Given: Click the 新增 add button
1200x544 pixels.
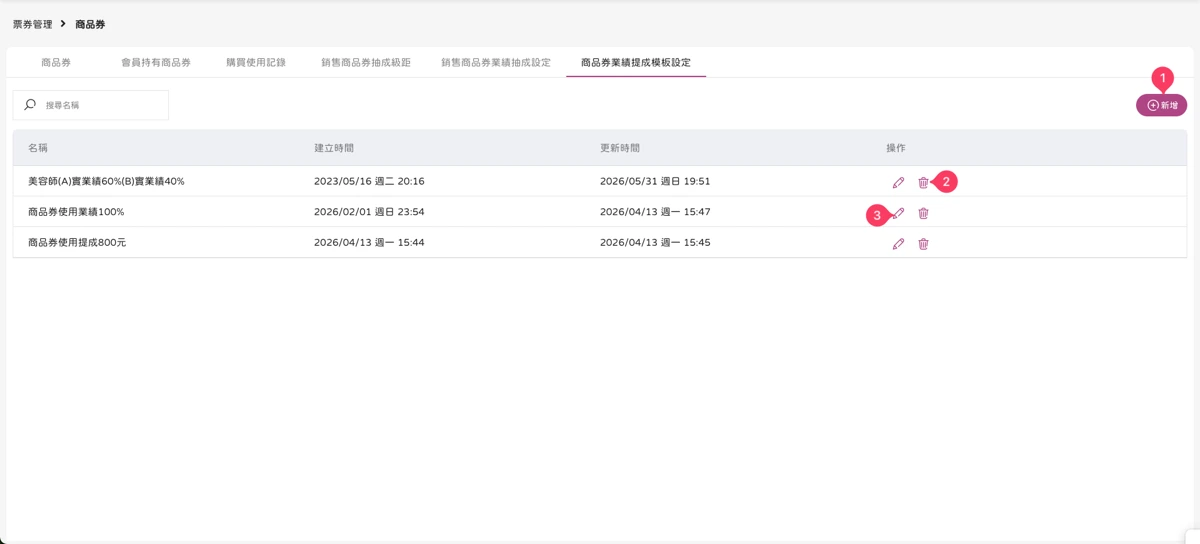Looking at the screenshot, I should click(1161, 105).
